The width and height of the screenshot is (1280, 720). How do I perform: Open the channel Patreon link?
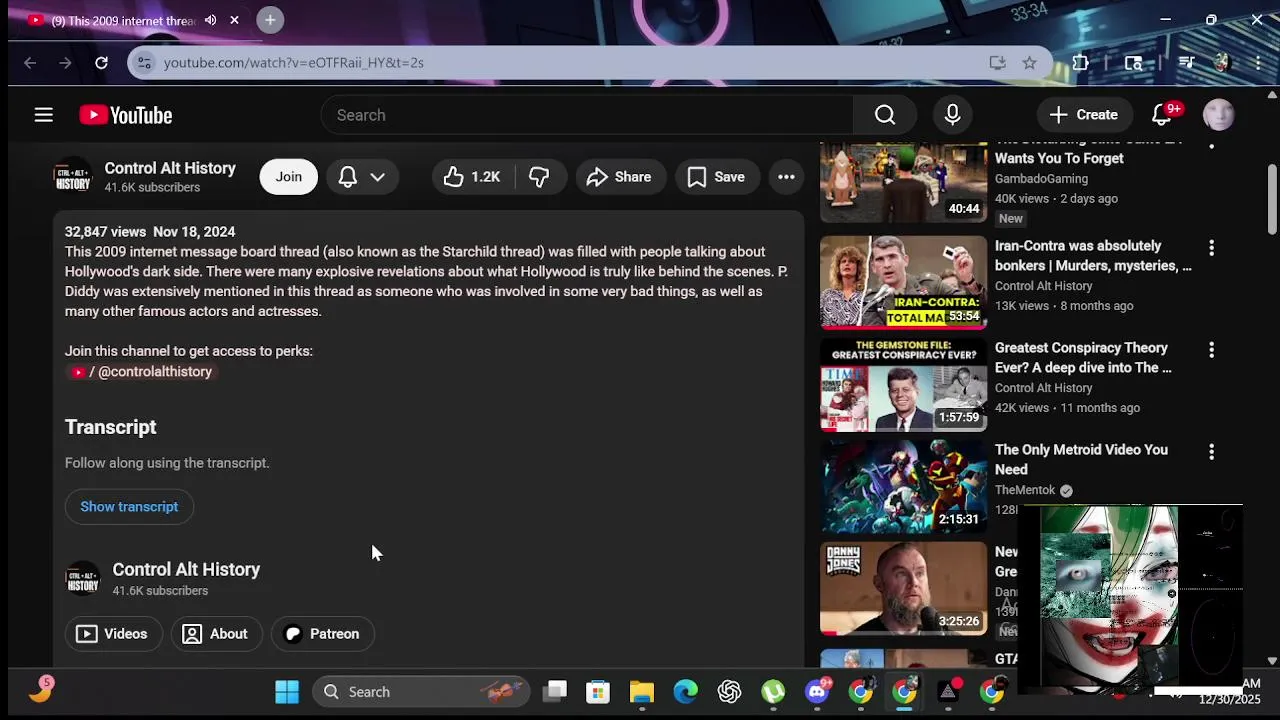(x=322, y=634)
